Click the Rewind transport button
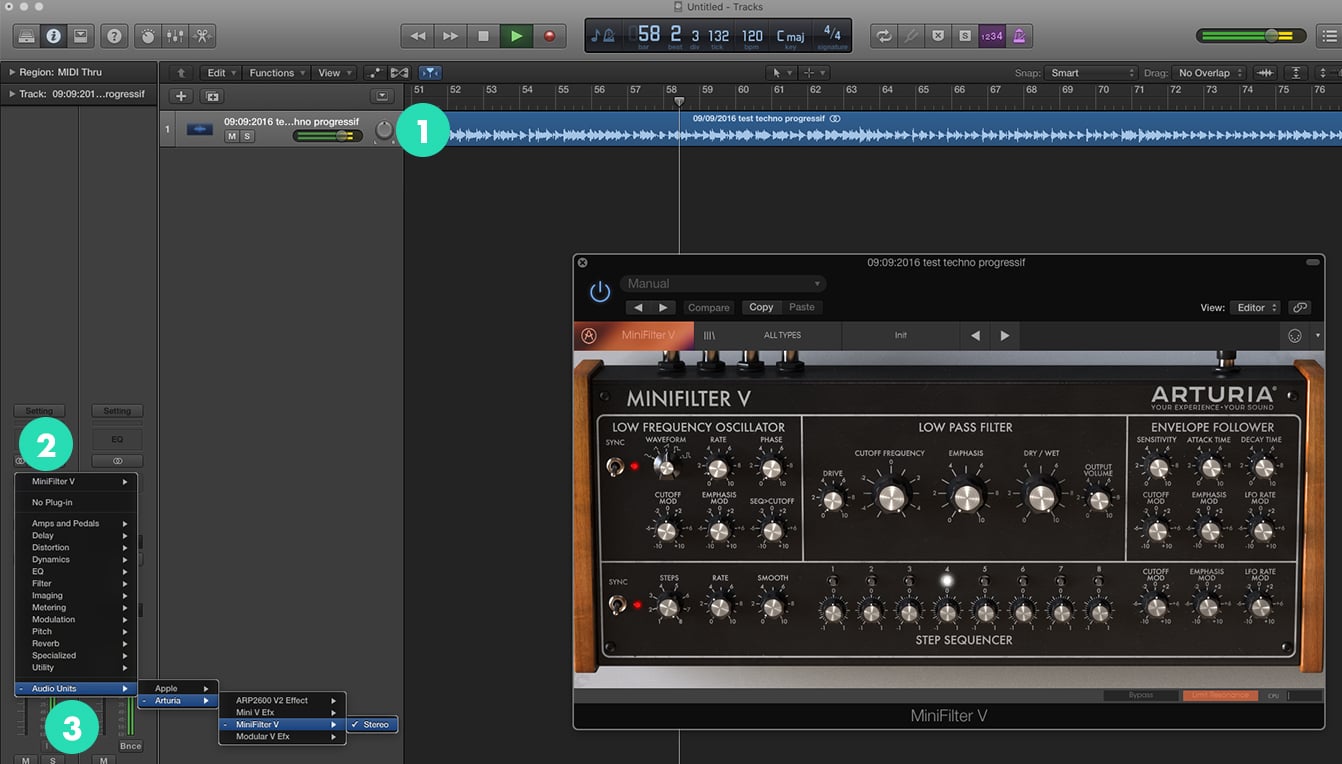 pyautogui.click(x=418, y=36)
